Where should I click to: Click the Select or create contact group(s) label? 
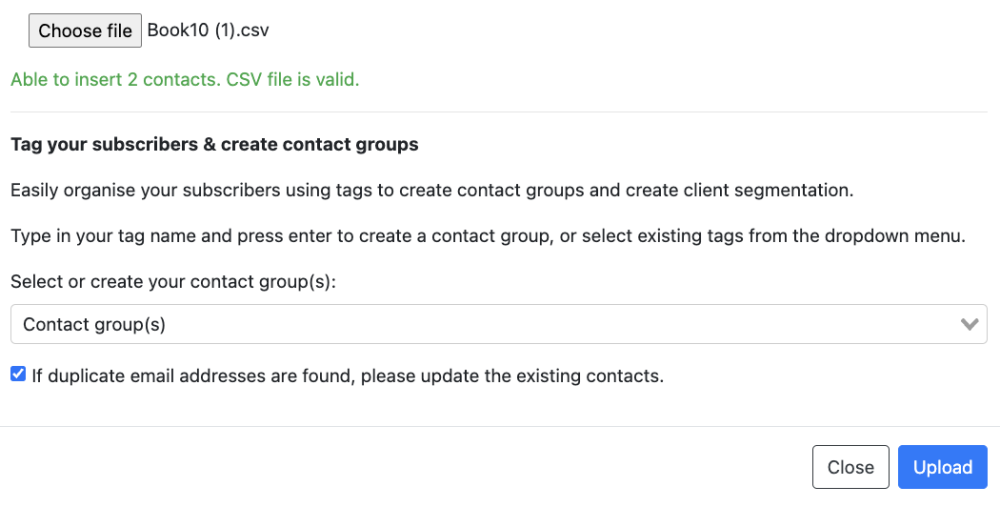173,282
